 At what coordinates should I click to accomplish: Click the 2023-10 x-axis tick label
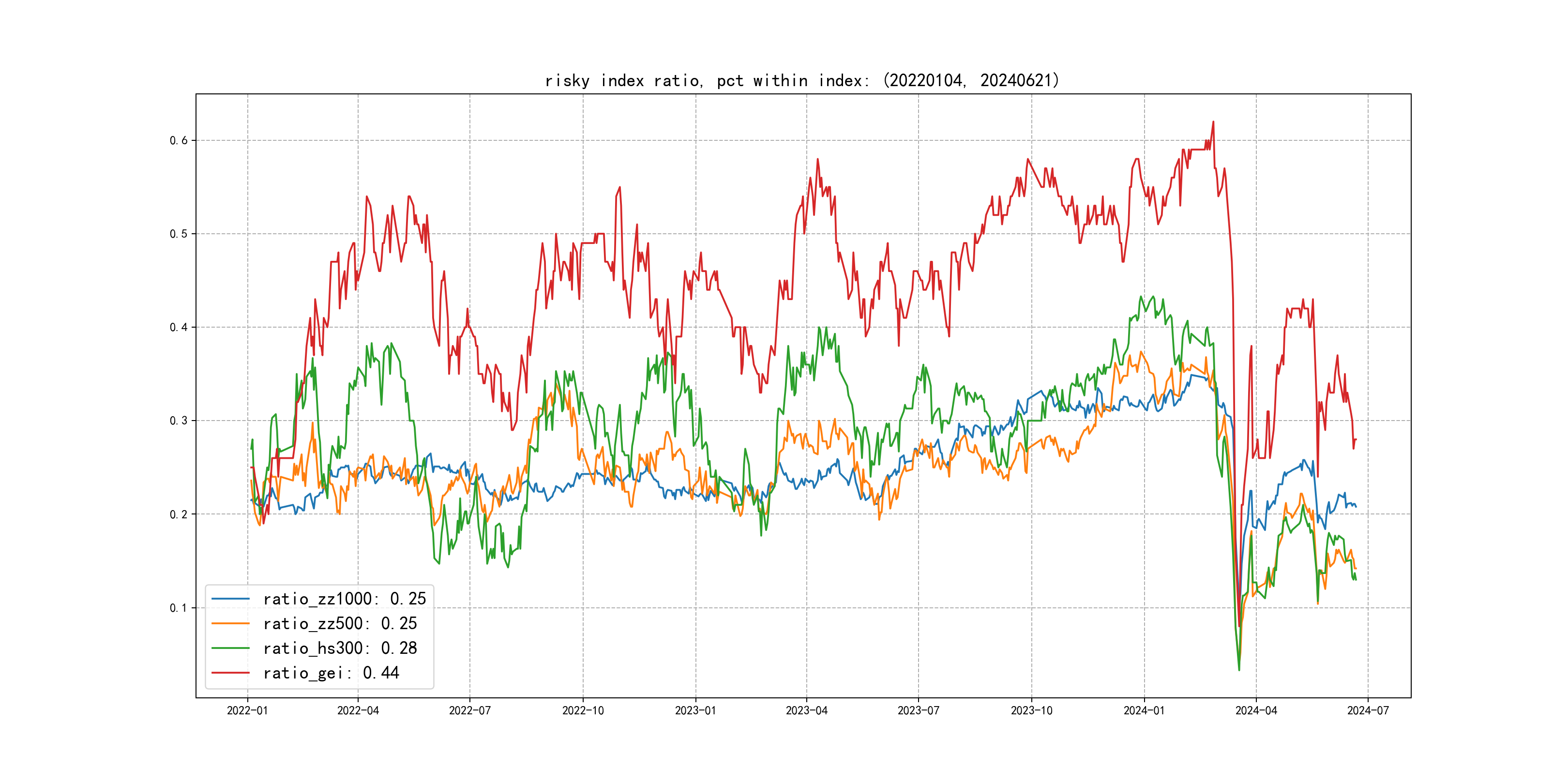1031,710
